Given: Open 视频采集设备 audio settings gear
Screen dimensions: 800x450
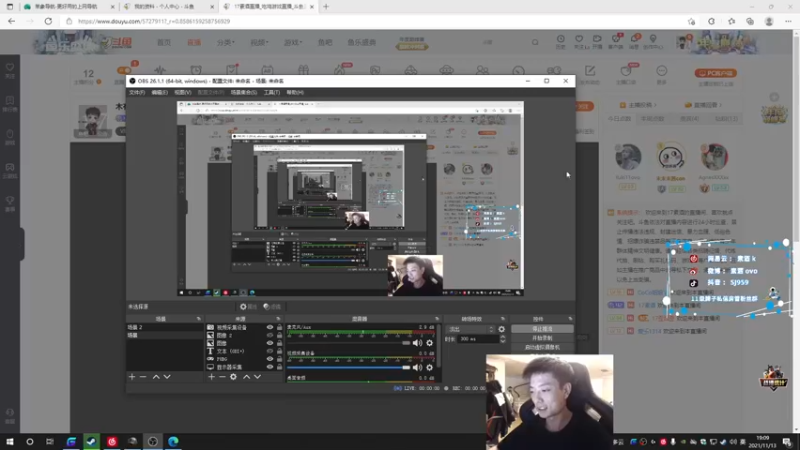Looking at the screenshot, I should point(430,367).
